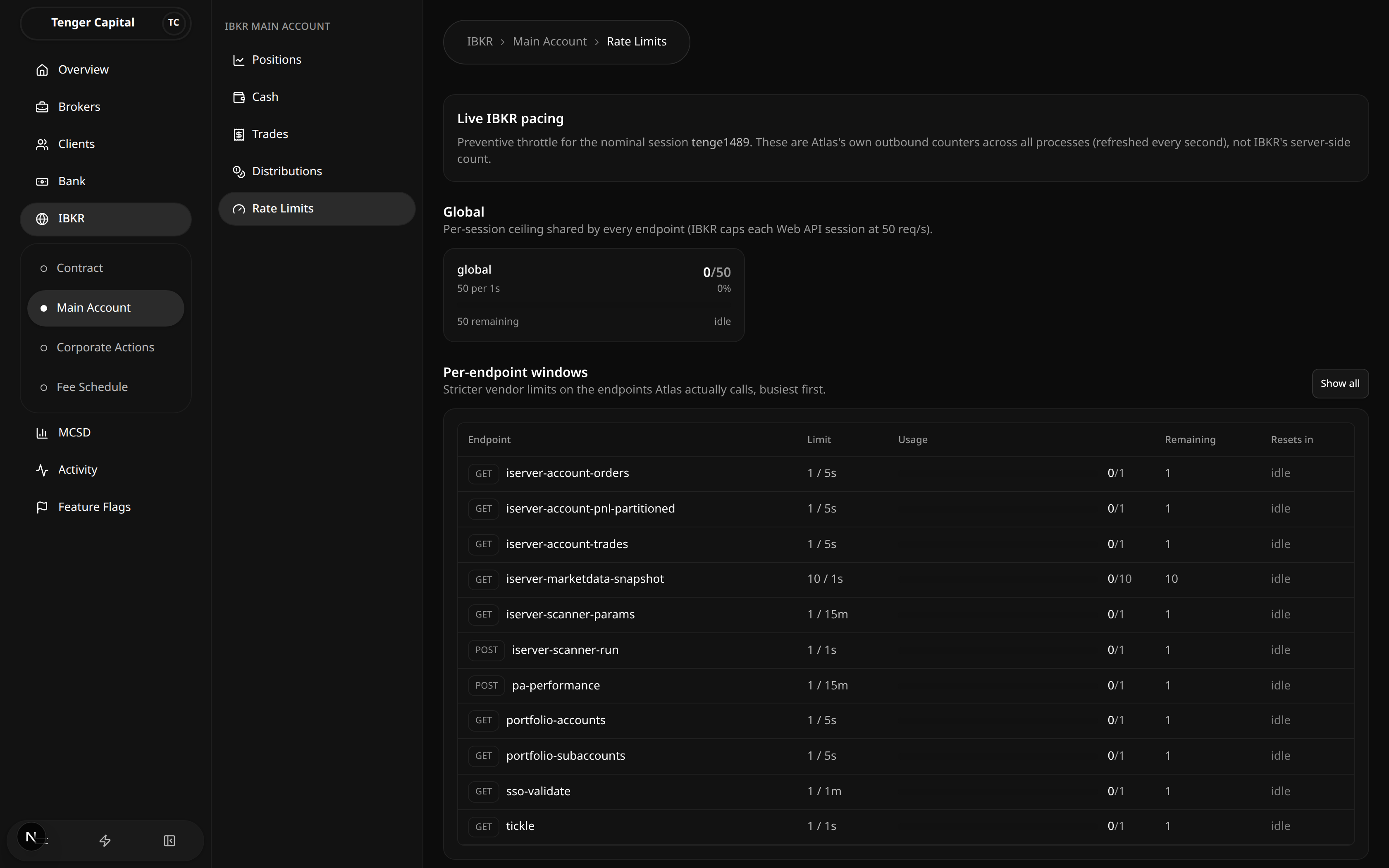Click the Feature Flags flag icon
This screenshot has height=868, width=1389.
(x=42, y=508)
